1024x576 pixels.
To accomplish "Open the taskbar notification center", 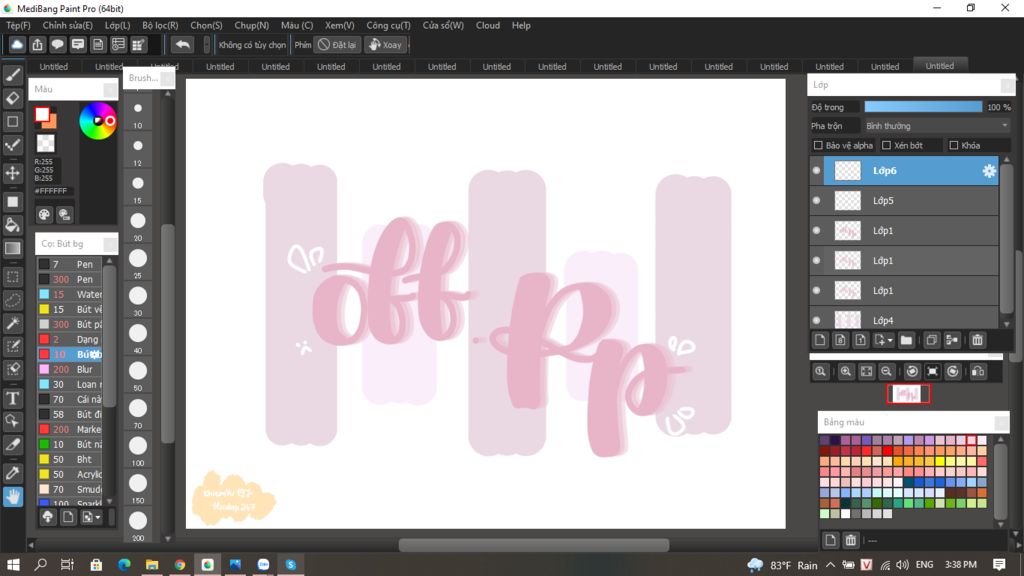I will pos(999,565).
